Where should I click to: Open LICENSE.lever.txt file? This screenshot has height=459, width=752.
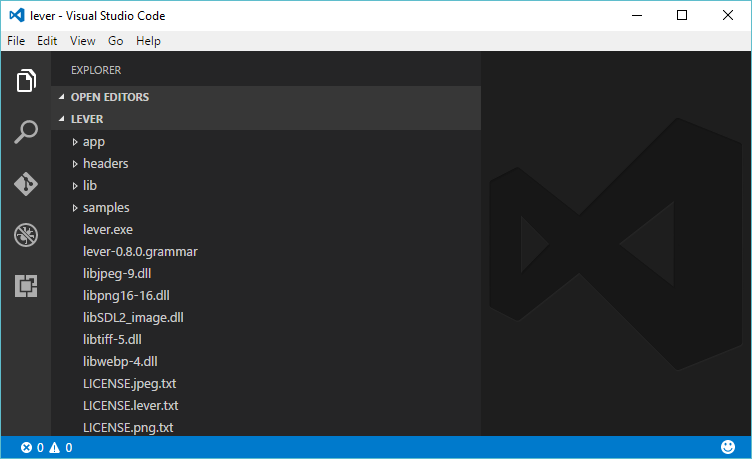131,406
